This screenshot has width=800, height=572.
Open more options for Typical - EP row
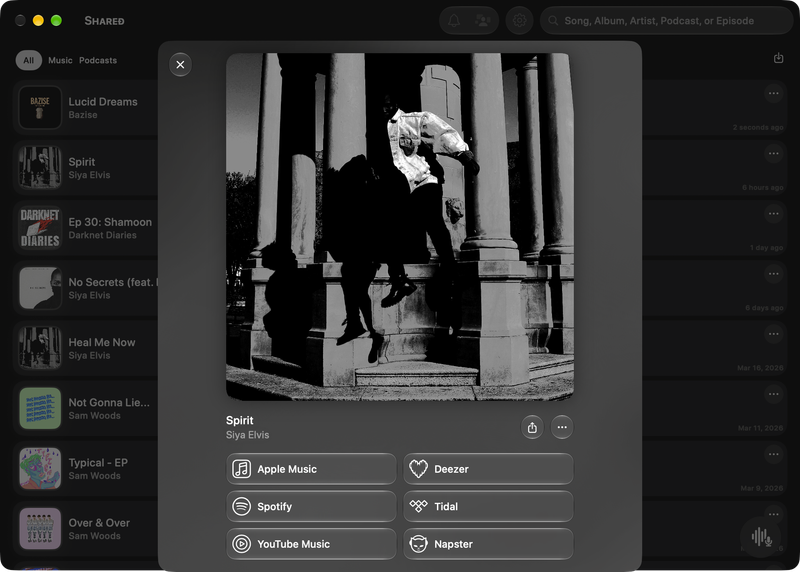773,455
